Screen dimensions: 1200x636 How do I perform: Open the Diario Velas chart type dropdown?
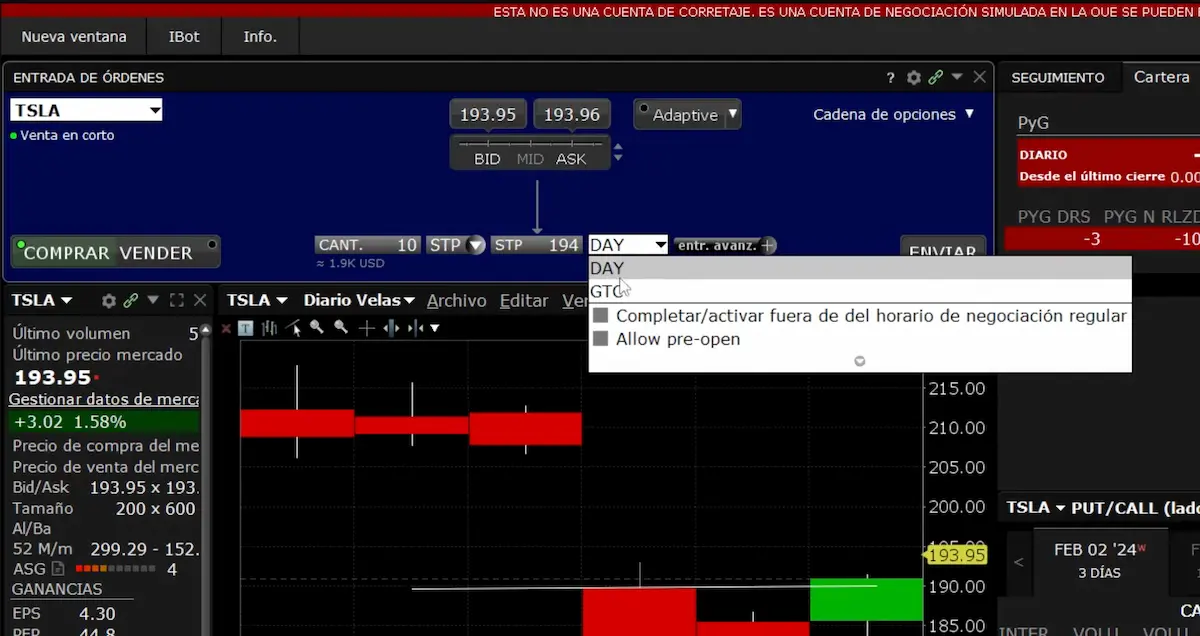click(358, 300)
